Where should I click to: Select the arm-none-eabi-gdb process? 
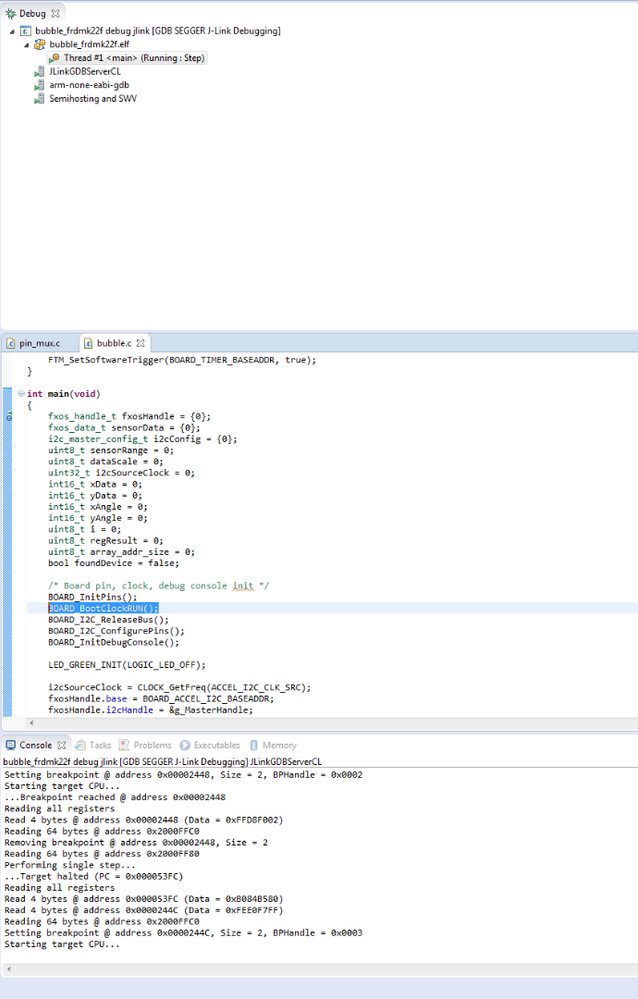pos(89,85)
